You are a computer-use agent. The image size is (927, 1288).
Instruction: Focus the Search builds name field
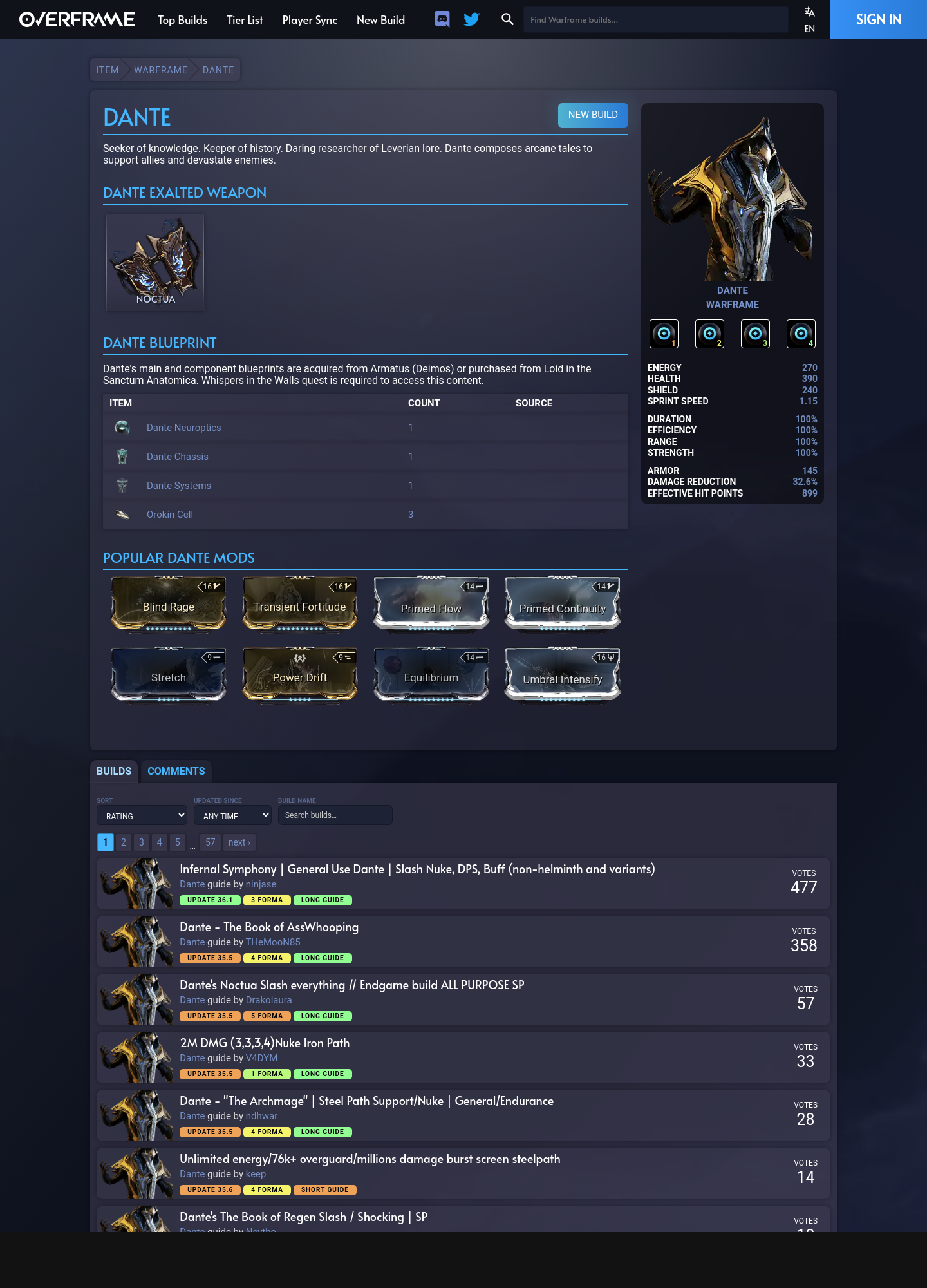[335, 815]
